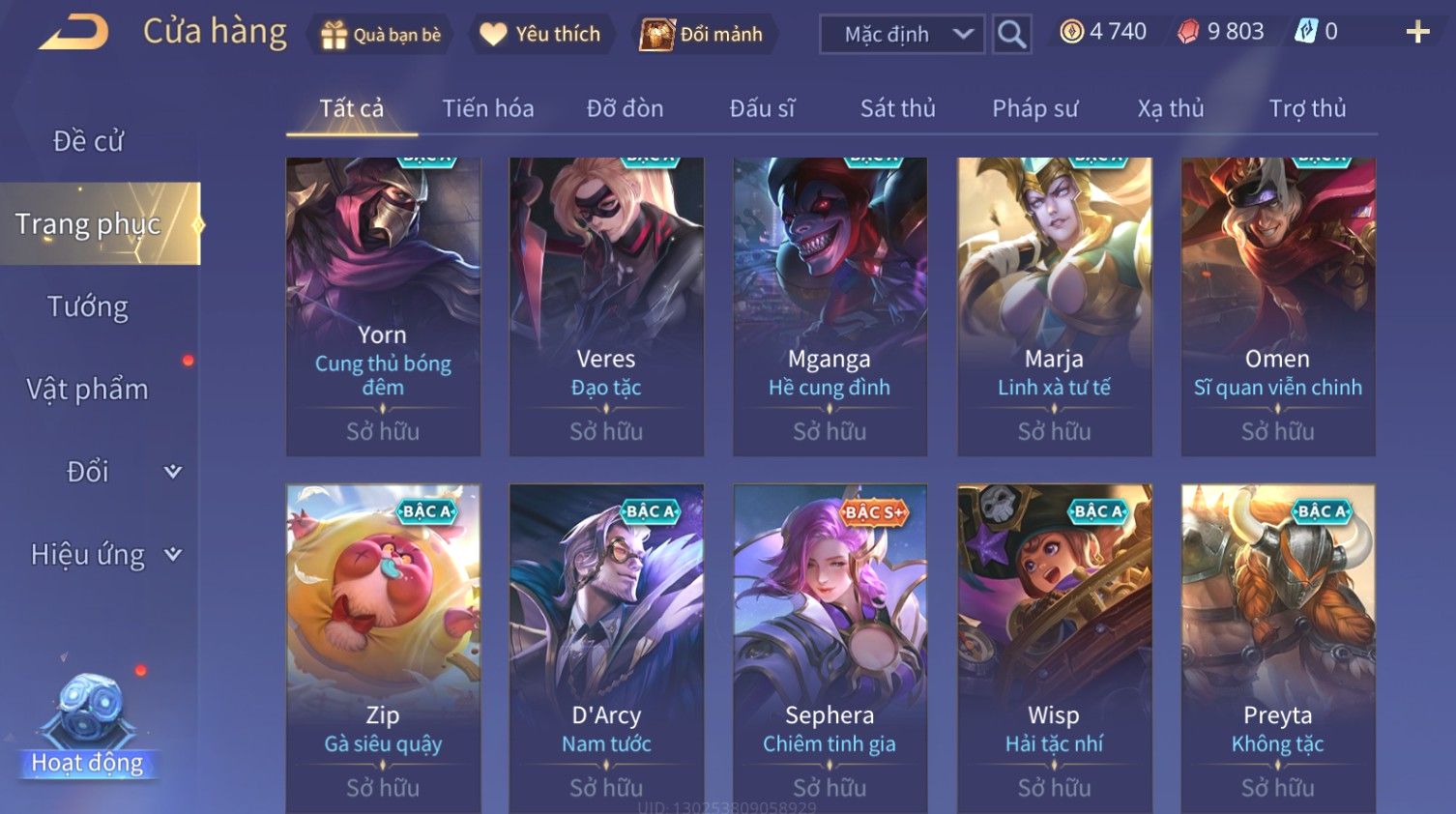Select the Zip Gà siêu quậy skin

[383, 648]
